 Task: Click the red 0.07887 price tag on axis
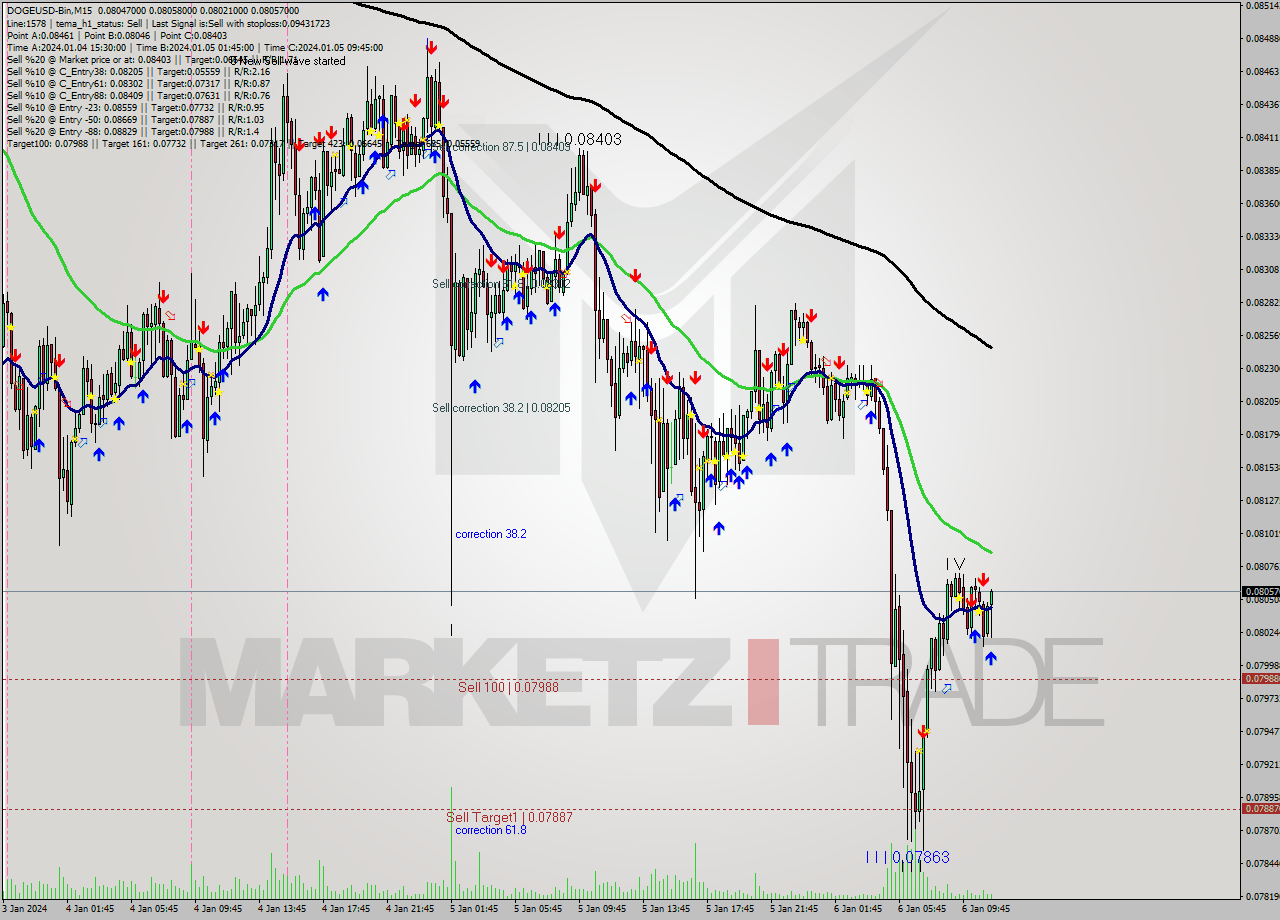click(x=1260, y=808)
